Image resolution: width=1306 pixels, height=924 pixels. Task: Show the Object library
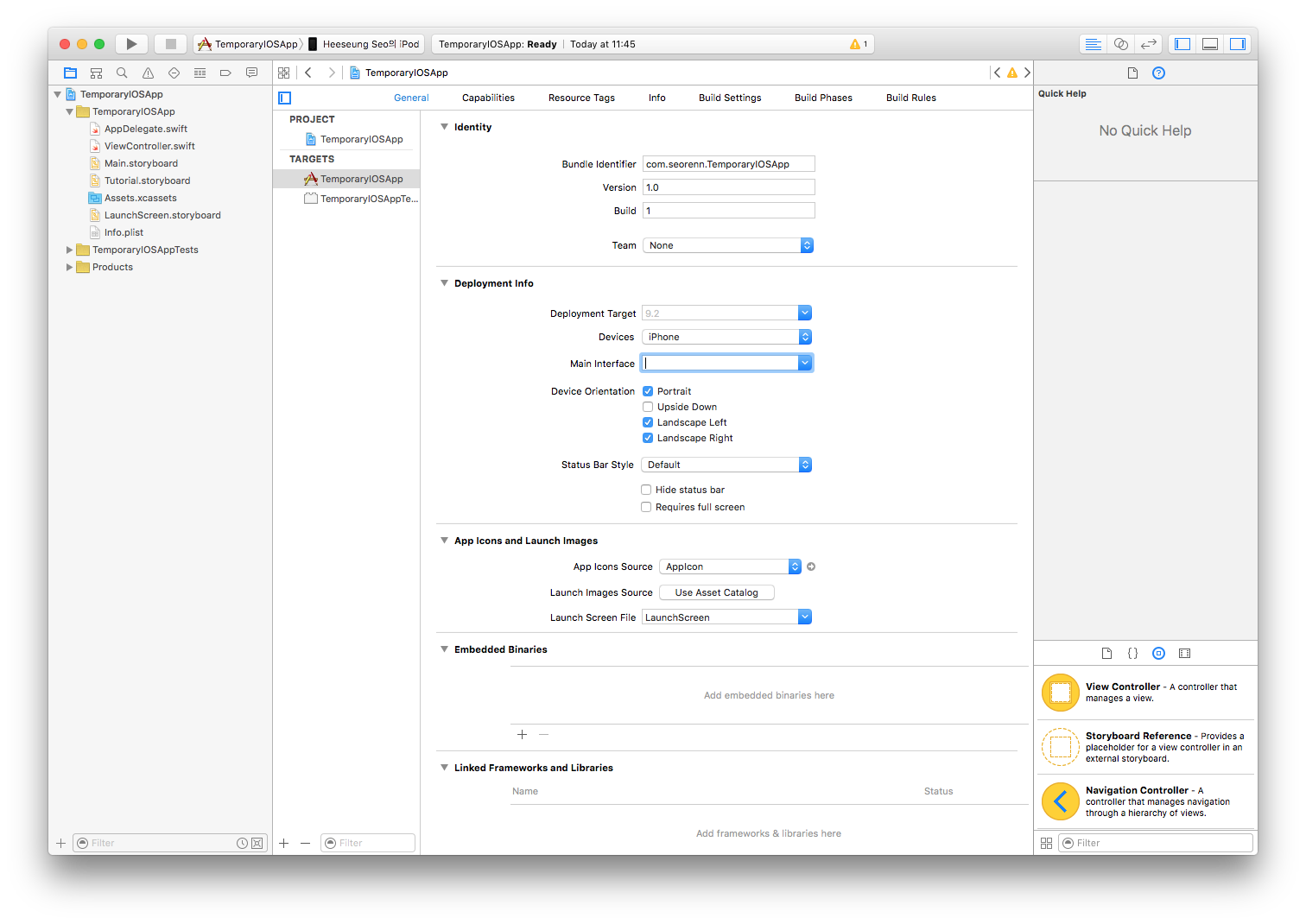1159,653
